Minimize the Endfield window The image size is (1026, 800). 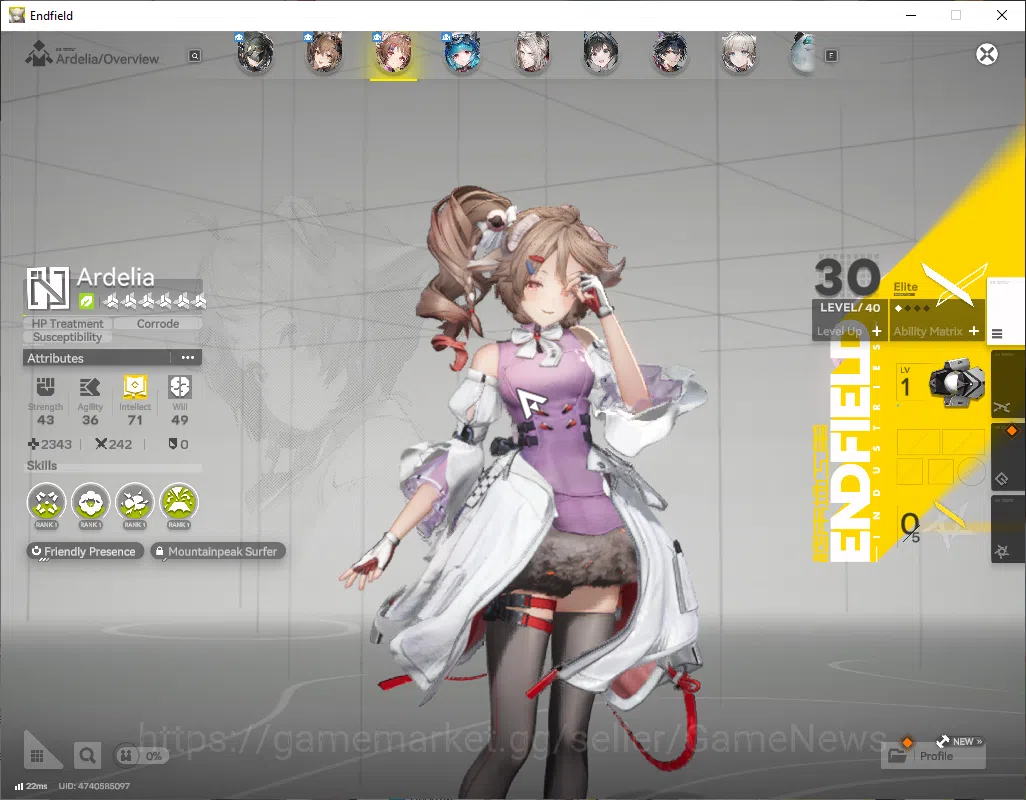point(910,15)
